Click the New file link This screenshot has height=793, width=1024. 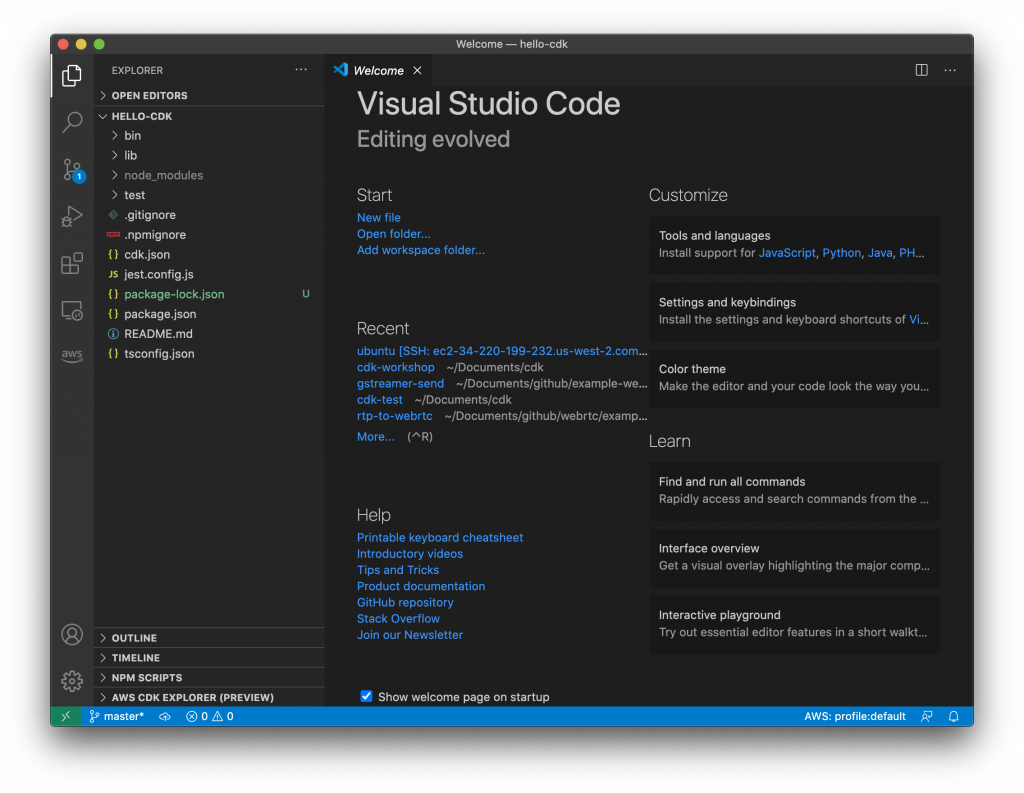click(x=379, y=217)
